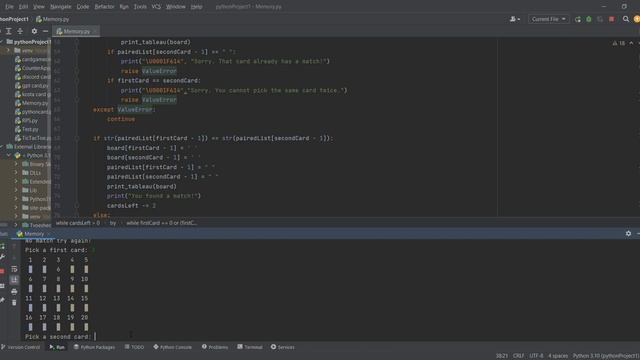Open the Refactor menu
The height and width of the screenshot is (360, 640).
pos(104,7)
